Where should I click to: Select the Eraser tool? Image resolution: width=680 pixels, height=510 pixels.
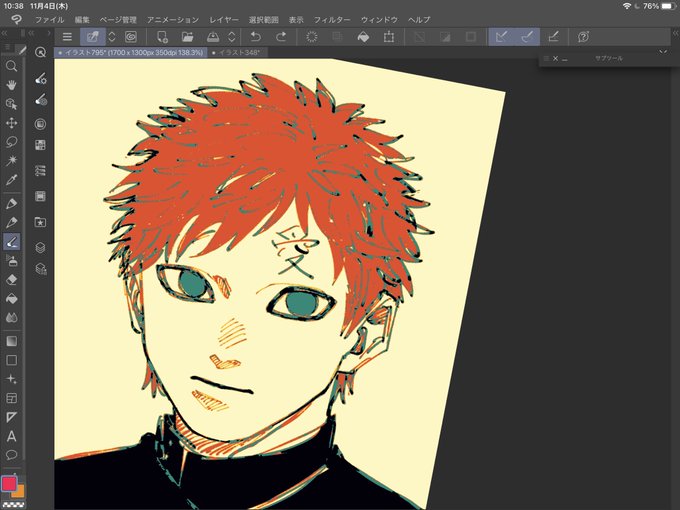point(11,280)
